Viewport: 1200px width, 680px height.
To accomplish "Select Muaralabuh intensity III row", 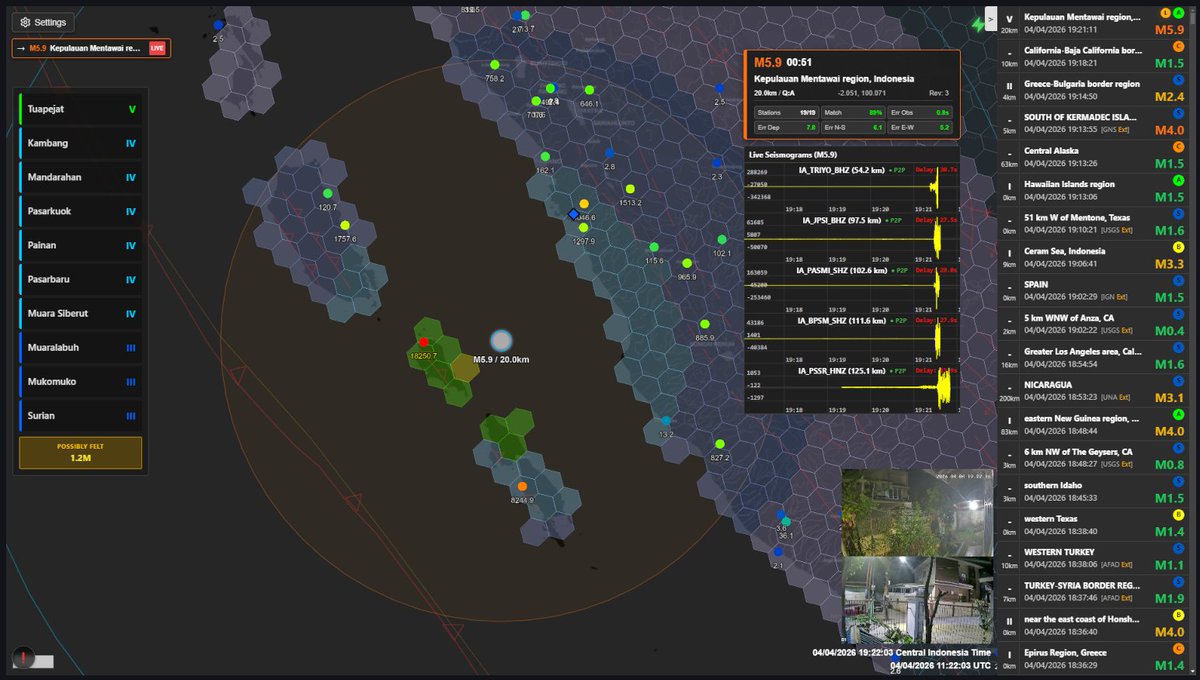I will [81, 348].
